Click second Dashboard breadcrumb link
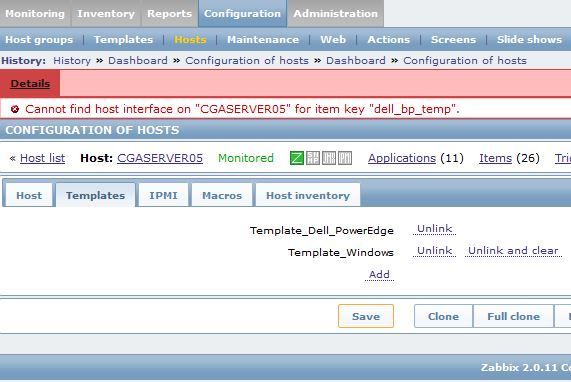Screen dimensions: 571x382 pyautogui.click(x=356, y=60)
